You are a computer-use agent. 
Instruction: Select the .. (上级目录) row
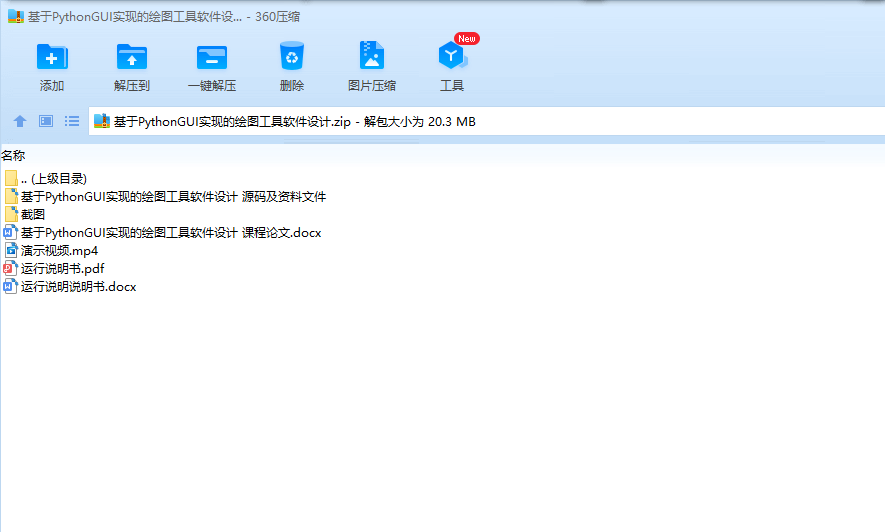(54, 179)
